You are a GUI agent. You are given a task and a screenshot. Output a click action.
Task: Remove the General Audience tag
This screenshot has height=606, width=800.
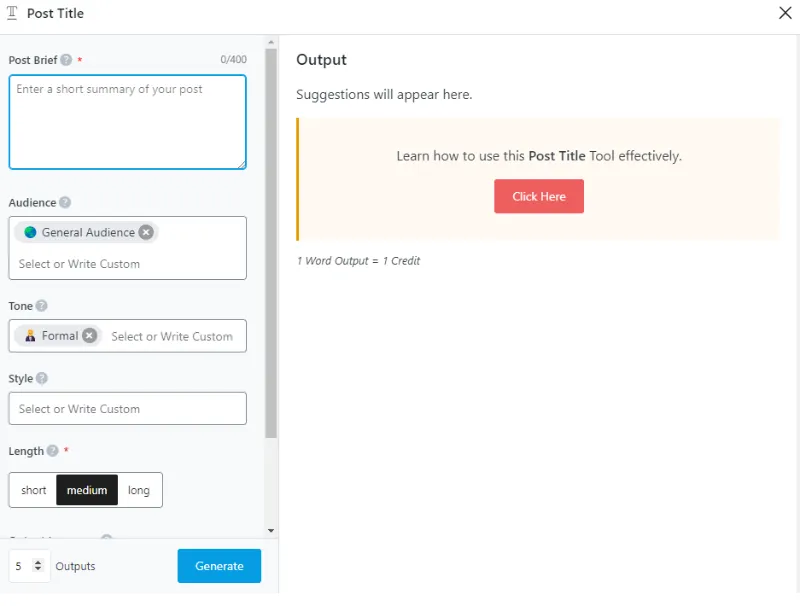(146, 232)
